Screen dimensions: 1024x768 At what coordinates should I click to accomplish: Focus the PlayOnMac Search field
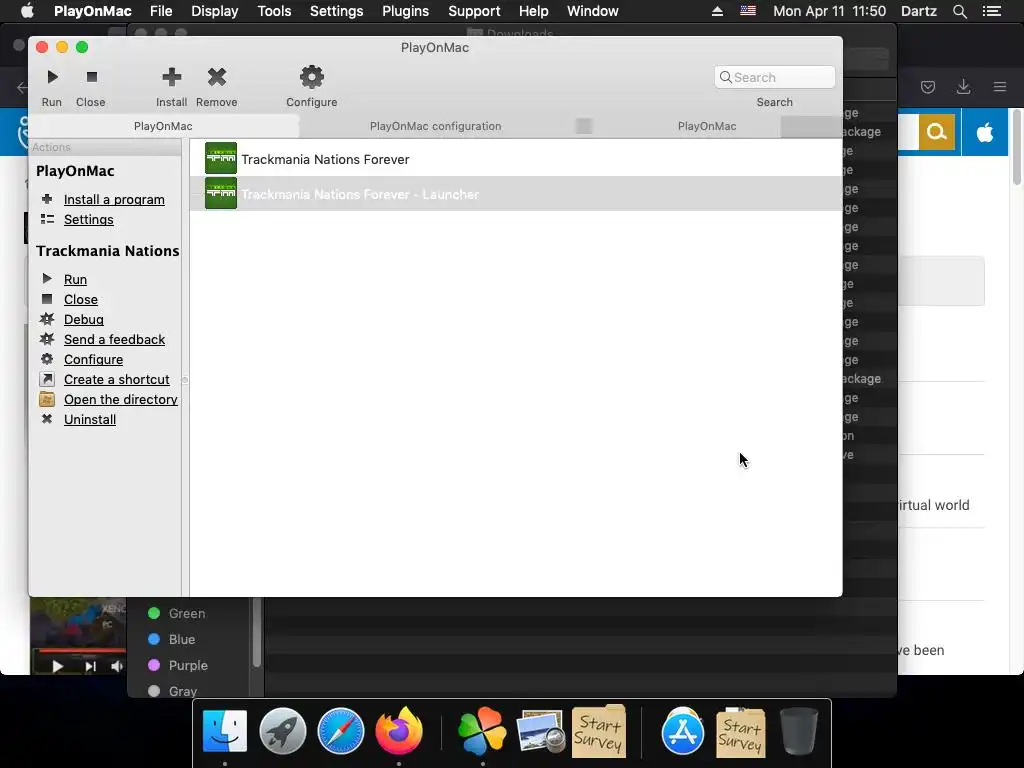775,77
